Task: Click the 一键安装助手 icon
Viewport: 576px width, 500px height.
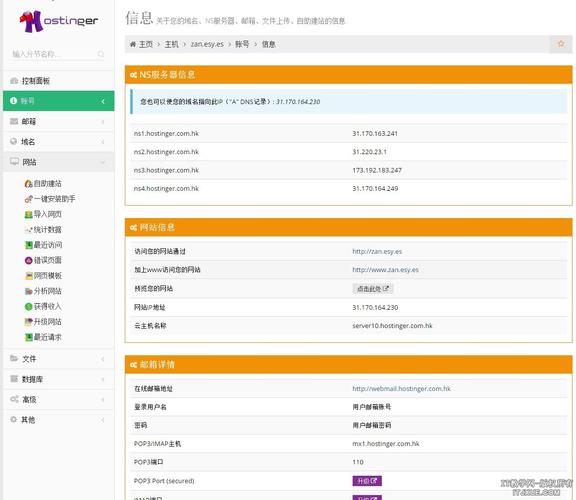Action: coord(29,199)
